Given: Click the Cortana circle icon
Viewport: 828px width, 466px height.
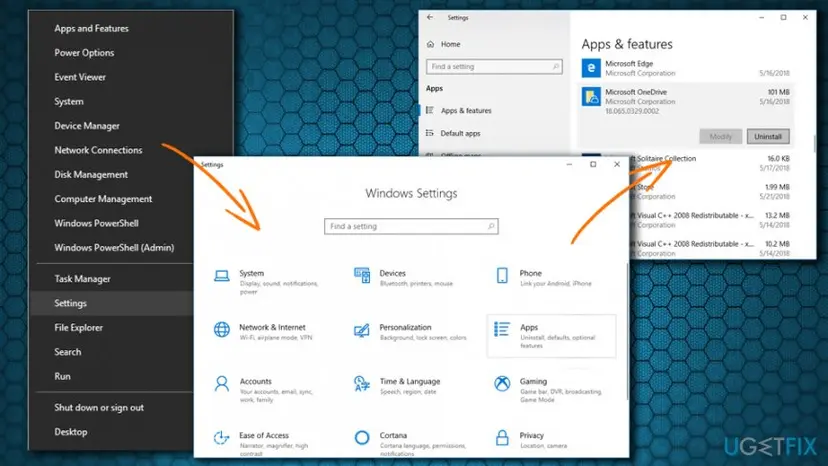Looking at the screenshot, I should click(x=362, y=437).
